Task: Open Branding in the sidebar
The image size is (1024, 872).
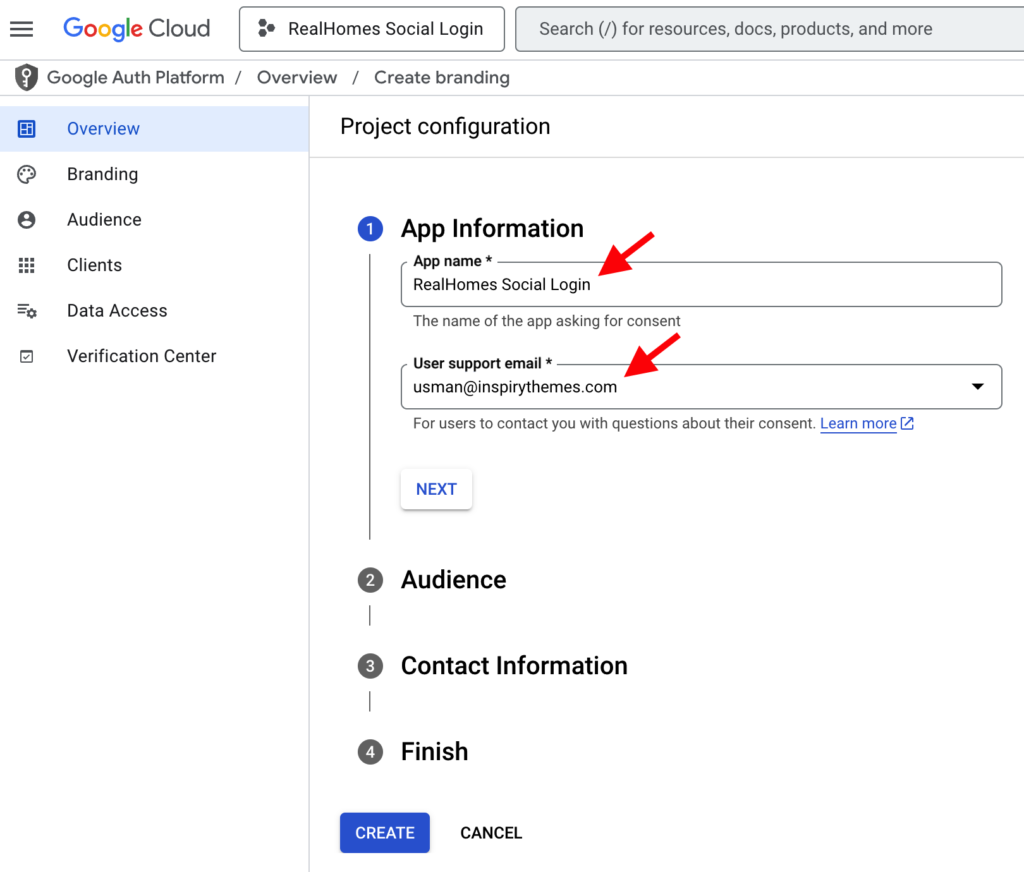Action: pos(154,174)
